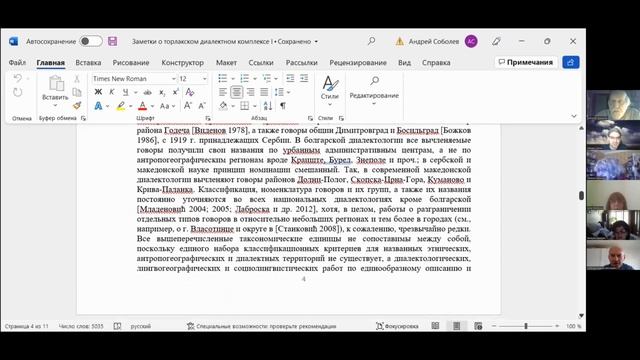The width and height of the screenshot is (640, 360).
Task: Align text right
Action: [250, 92]
